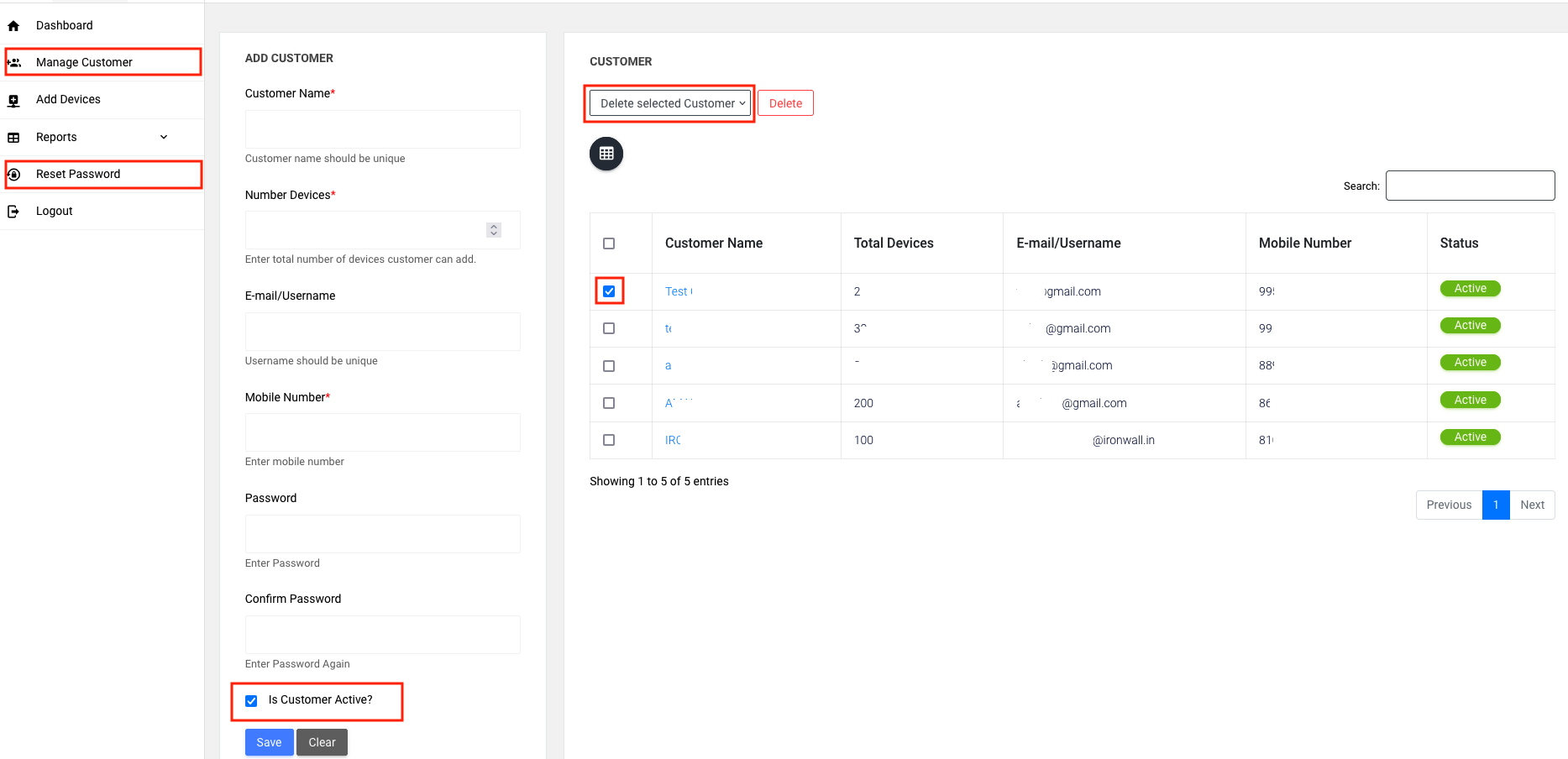Go to Next page in pagination

click(x=1532, y=505)
